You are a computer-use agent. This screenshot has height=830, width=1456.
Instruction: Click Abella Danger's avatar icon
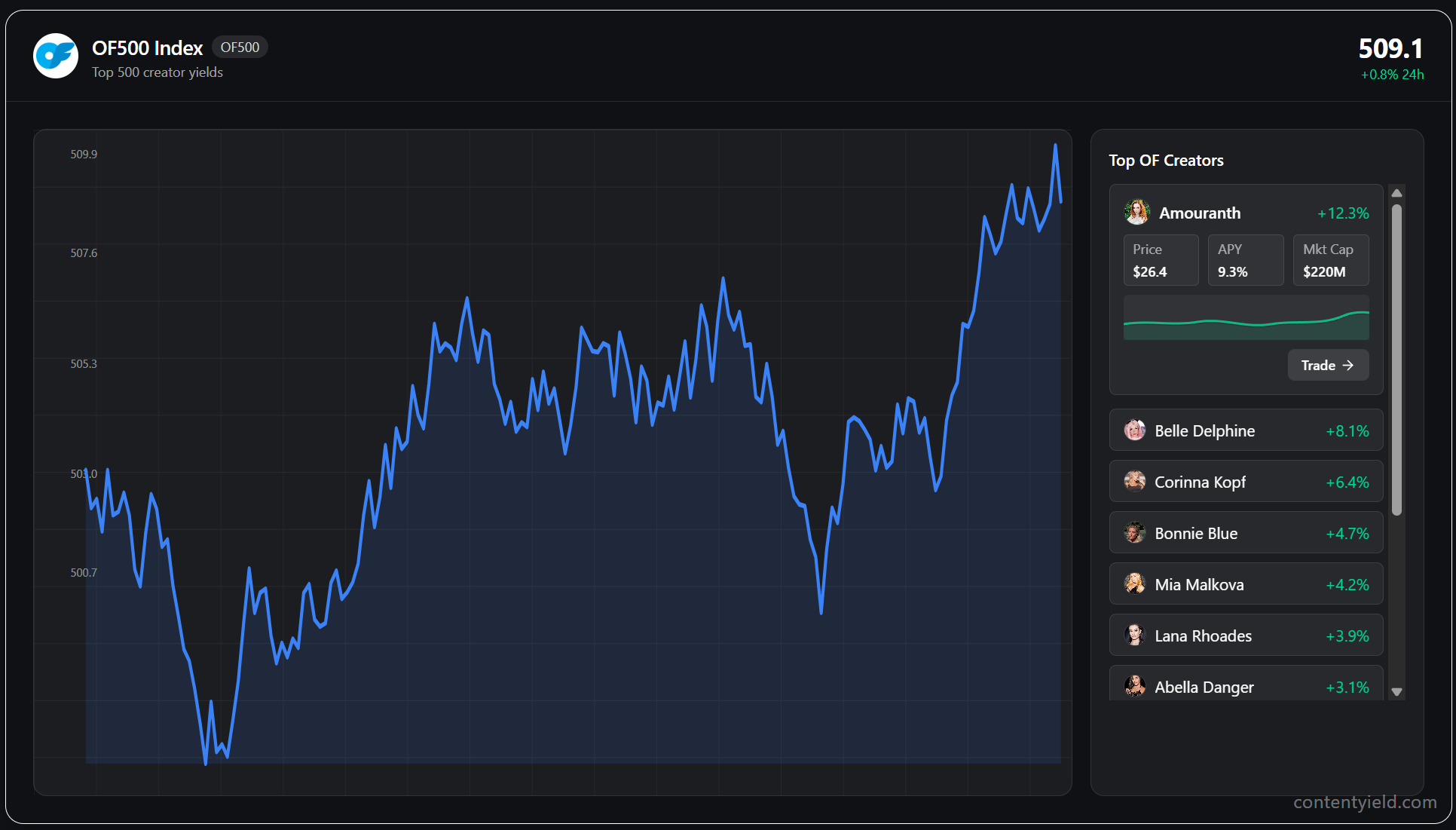click(x=1134, y=686)
